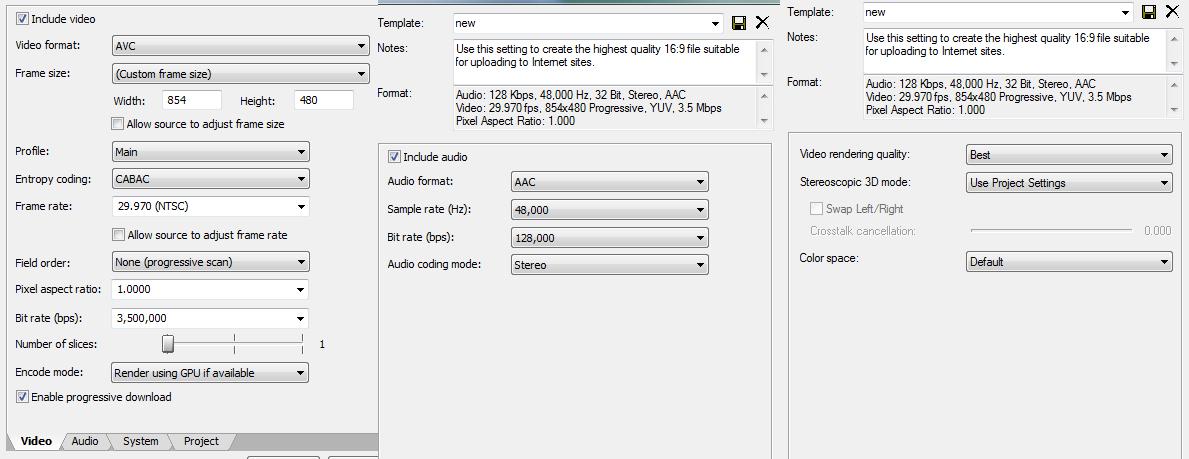Open Audio coding mode Stereo dropdown
Screen dimensions: 1189x459
[610, 265]
